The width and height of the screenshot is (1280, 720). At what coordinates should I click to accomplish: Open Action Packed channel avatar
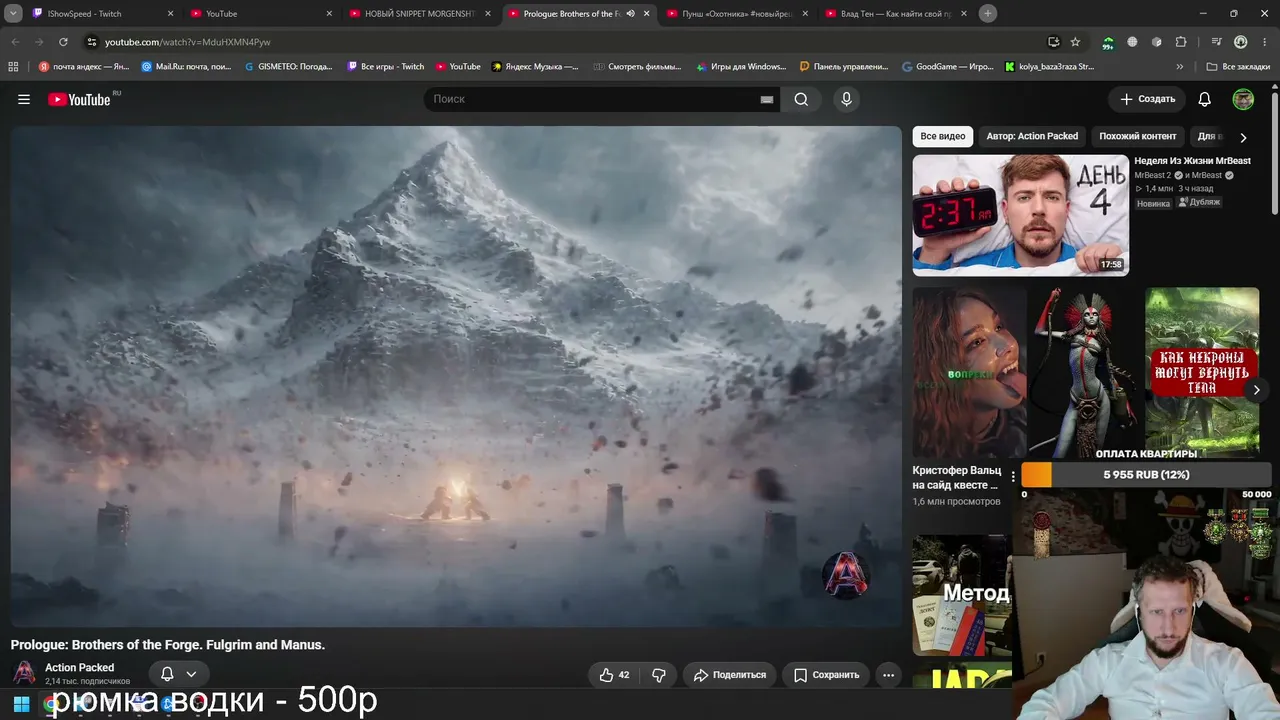[24, 672]
